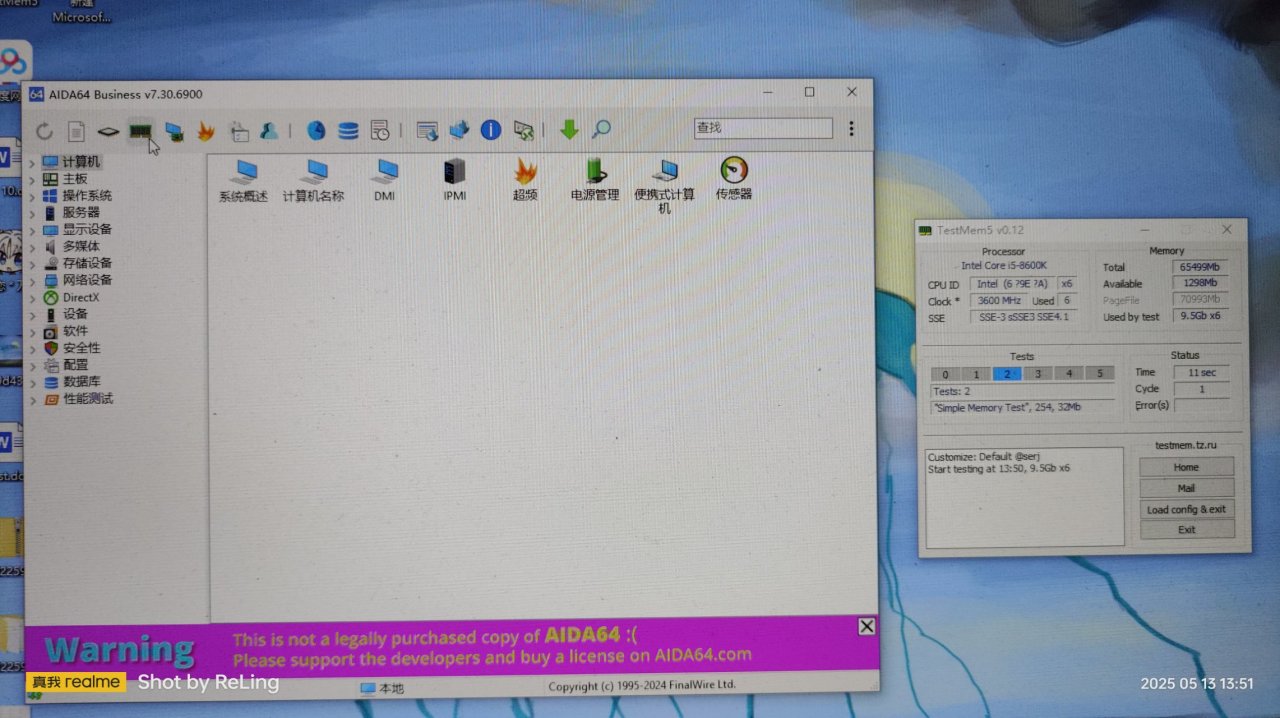The image size is (1280, 718).
Task: Select test block 4 in TestMem5
Action: coord(1069,373)
